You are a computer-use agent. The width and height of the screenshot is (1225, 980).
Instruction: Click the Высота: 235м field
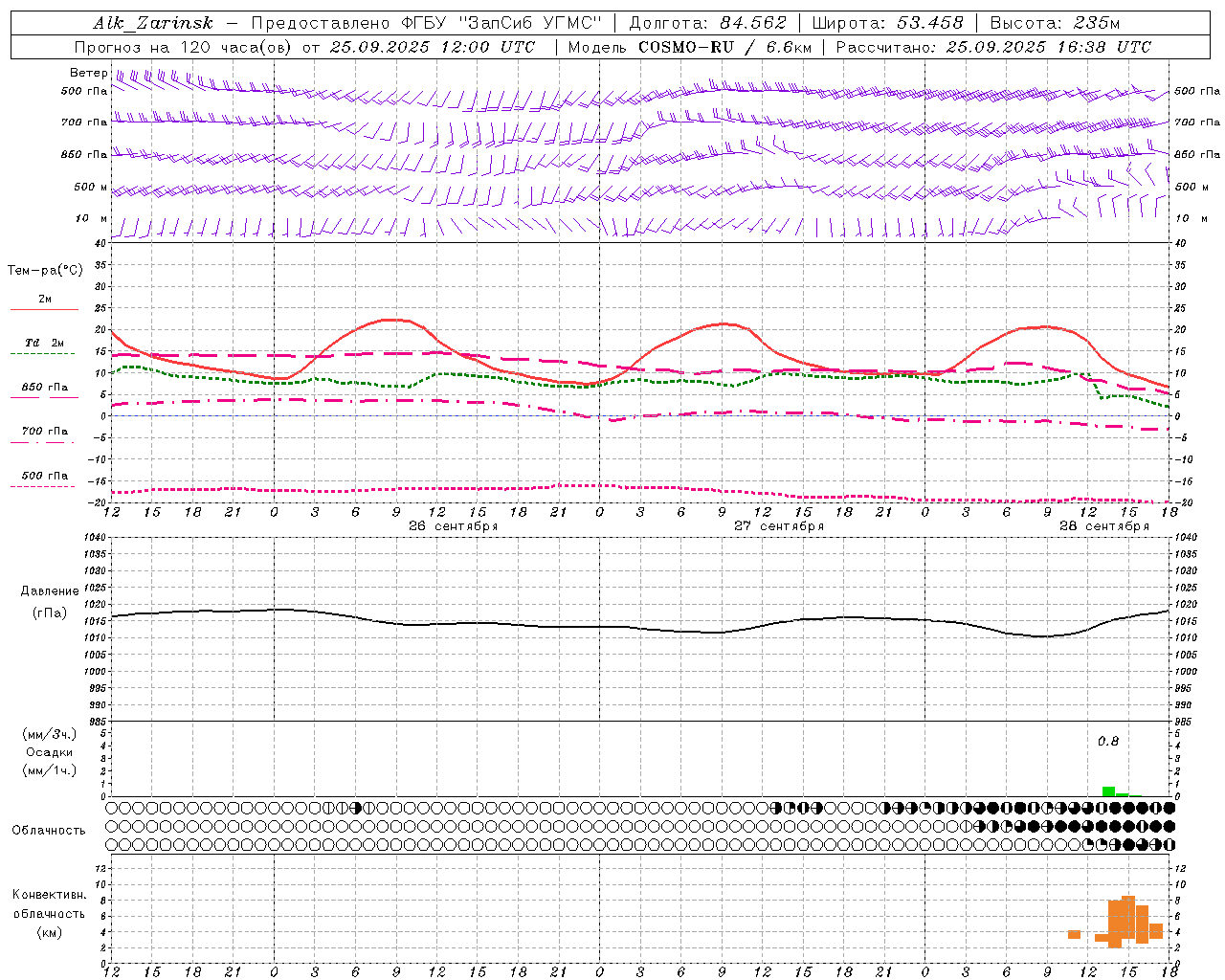point(1056,23)
